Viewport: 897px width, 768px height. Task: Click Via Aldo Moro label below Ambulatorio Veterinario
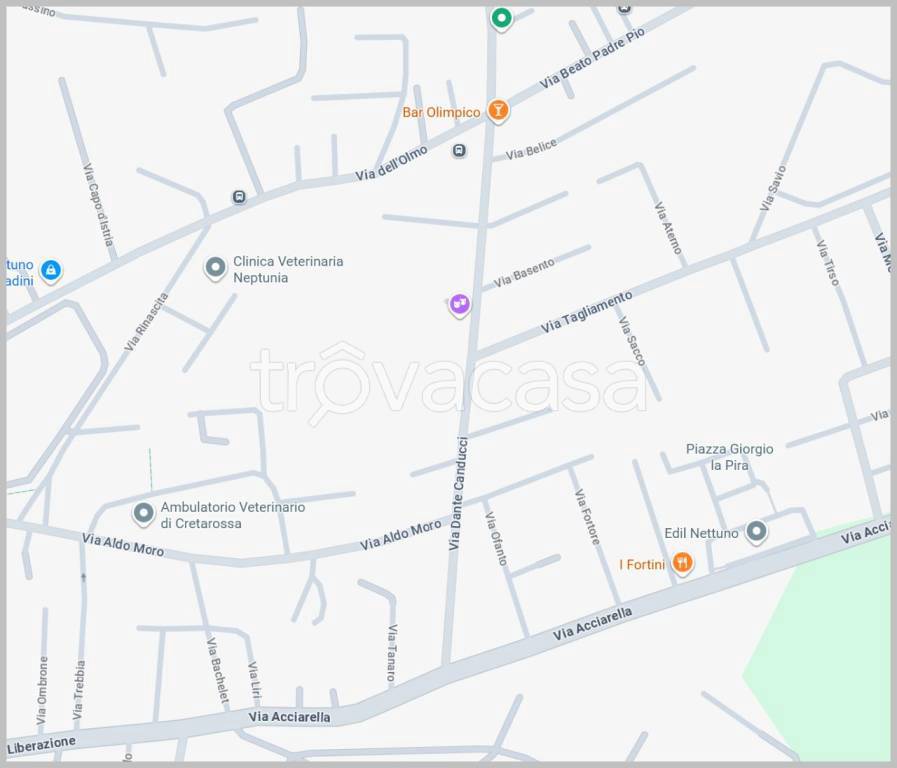coord(122,544)
